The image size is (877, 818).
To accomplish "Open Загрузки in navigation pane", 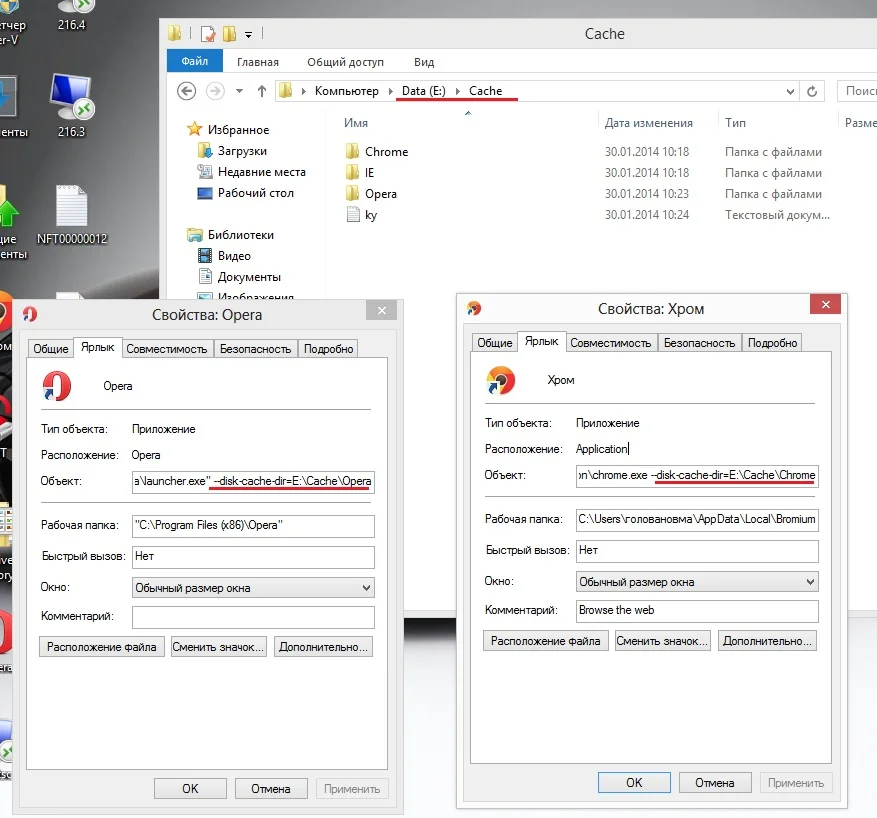I will pyautogui.click(x=242, y=151).
